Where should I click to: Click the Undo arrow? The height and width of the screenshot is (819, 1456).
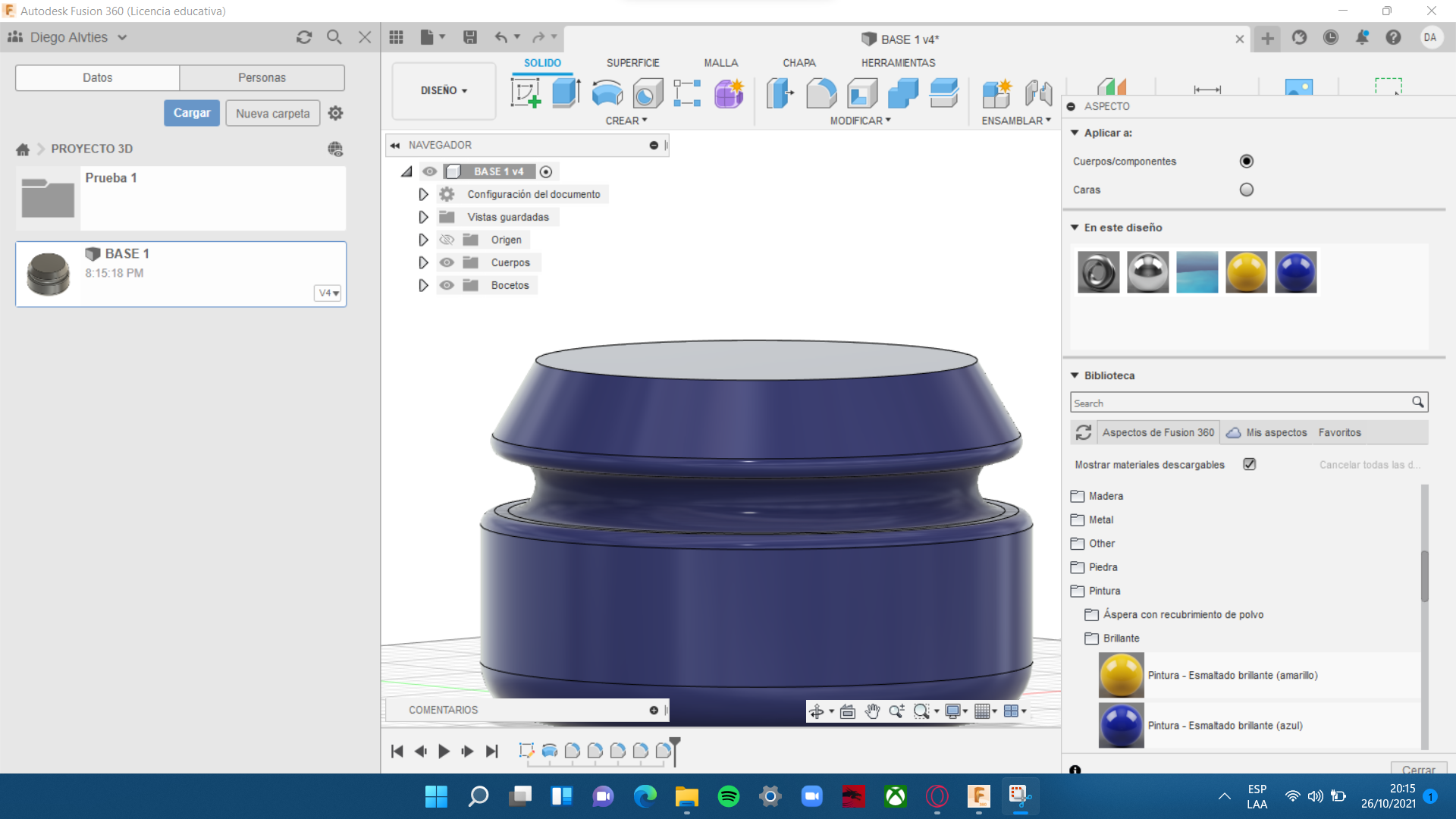click(500, 37)
